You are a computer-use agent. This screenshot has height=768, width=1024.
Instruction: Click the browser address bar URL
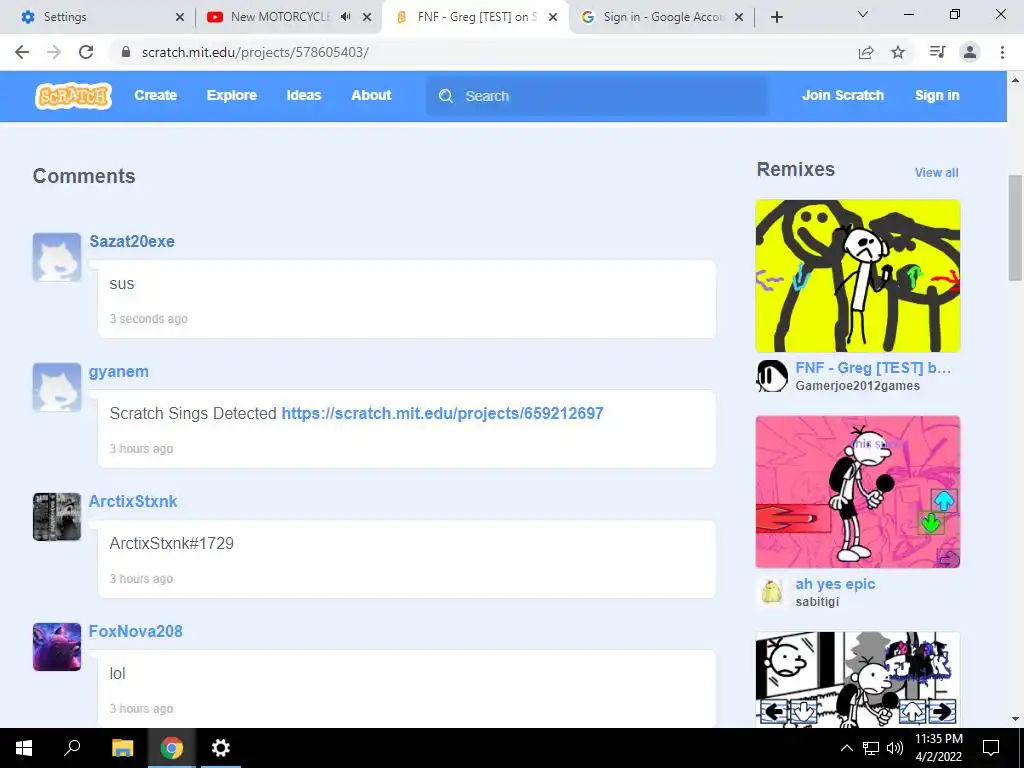click(255, 52)
